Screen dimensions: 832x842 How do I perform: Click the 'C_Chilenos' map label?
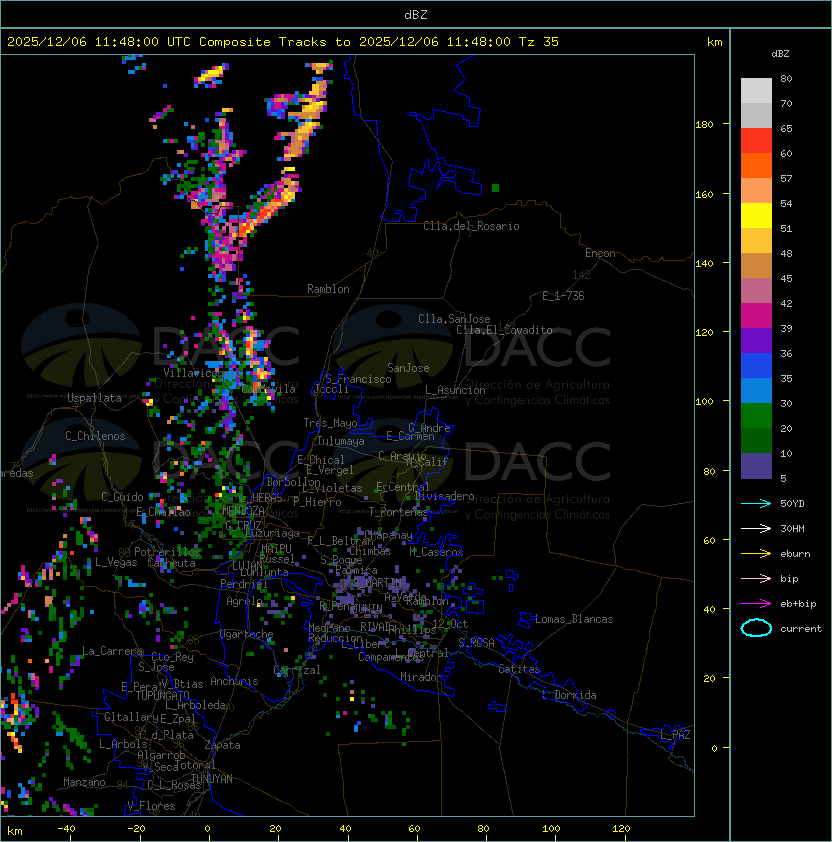point(95,436)
